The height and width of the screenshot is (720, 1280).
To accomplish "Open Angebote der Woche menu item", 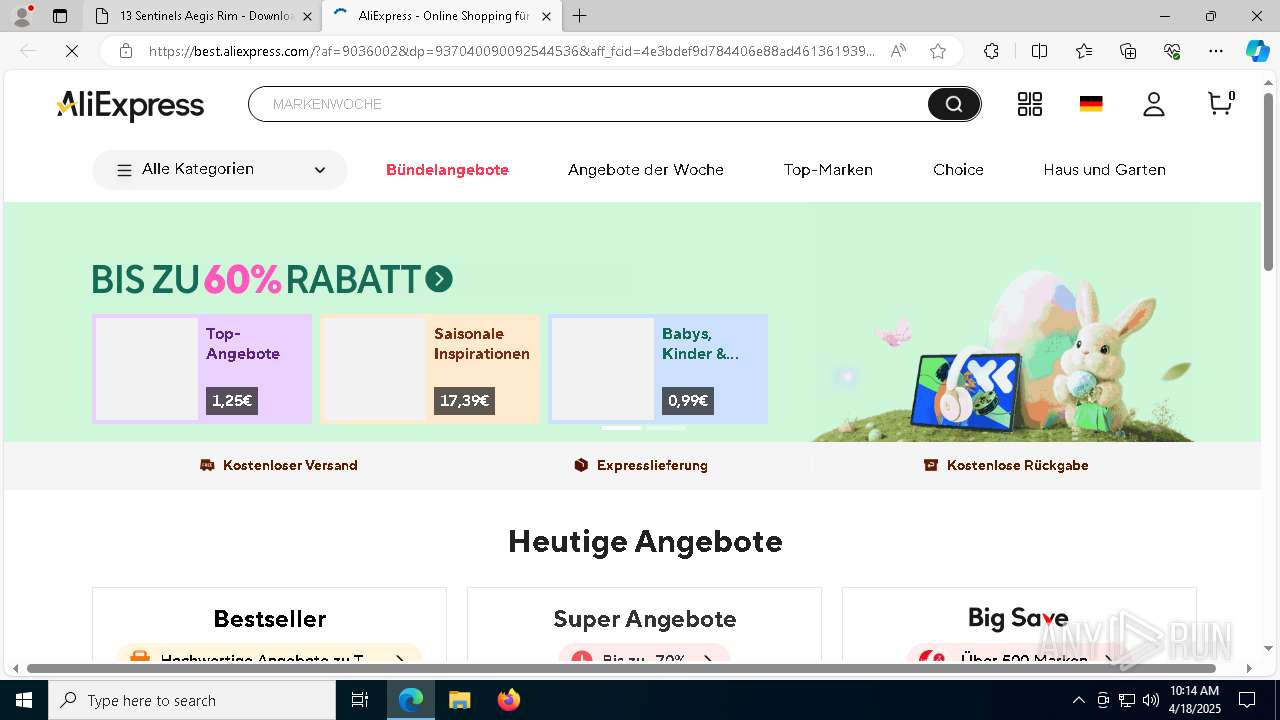I will point(646,170).
